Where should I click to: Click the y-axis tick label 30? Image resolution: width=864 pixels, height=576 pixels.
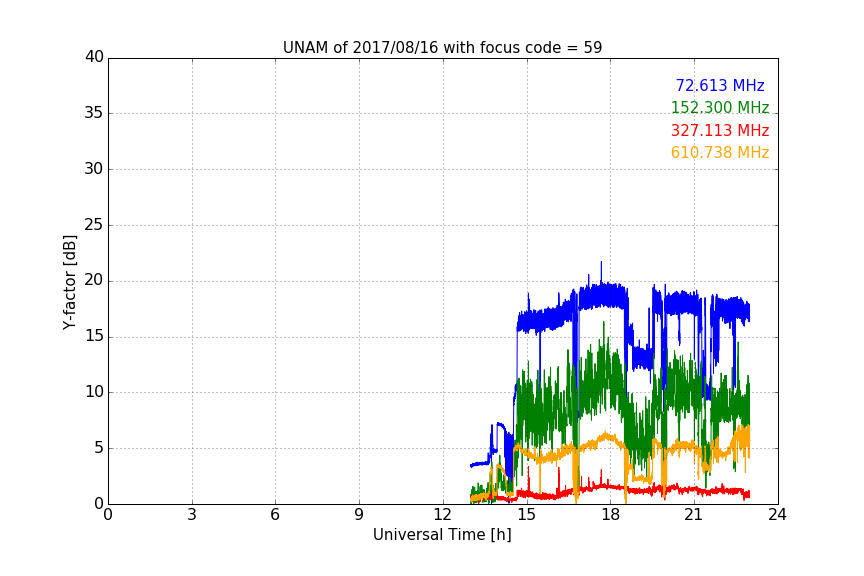pos(94,169)
